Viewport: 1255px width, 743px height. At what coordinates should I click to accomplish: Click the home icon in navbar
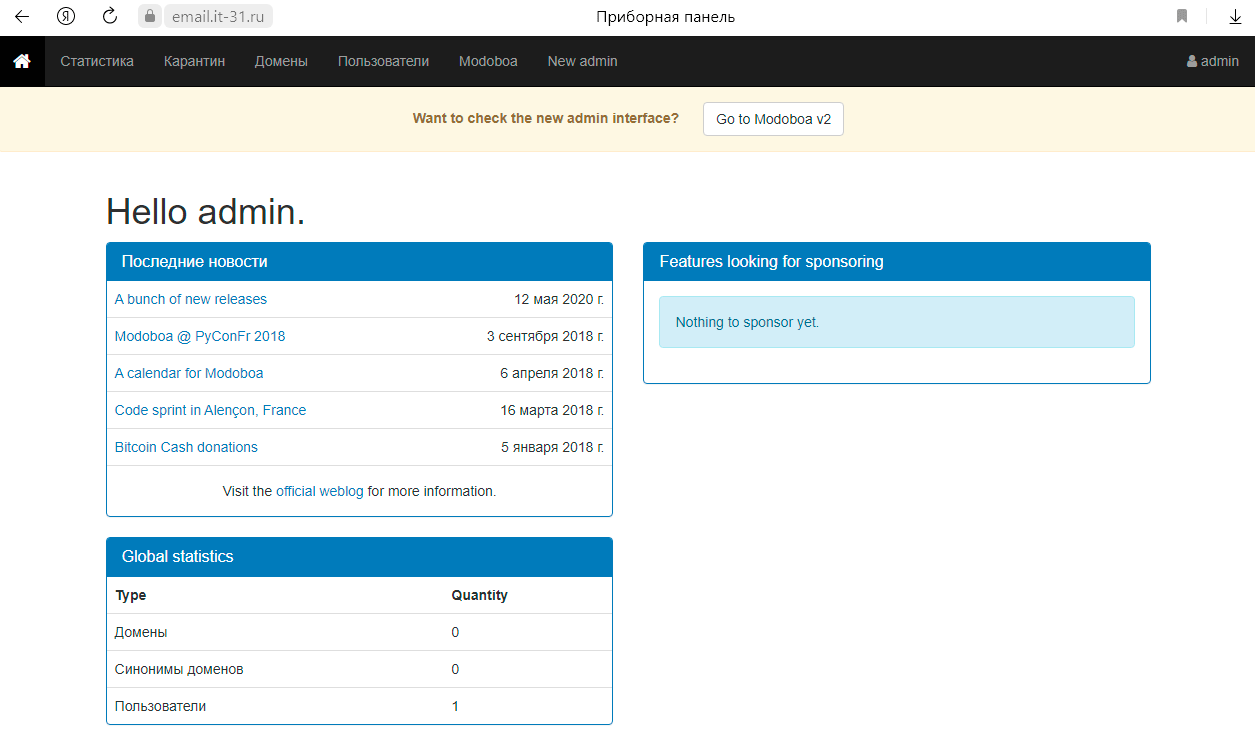tap(22, 61)
